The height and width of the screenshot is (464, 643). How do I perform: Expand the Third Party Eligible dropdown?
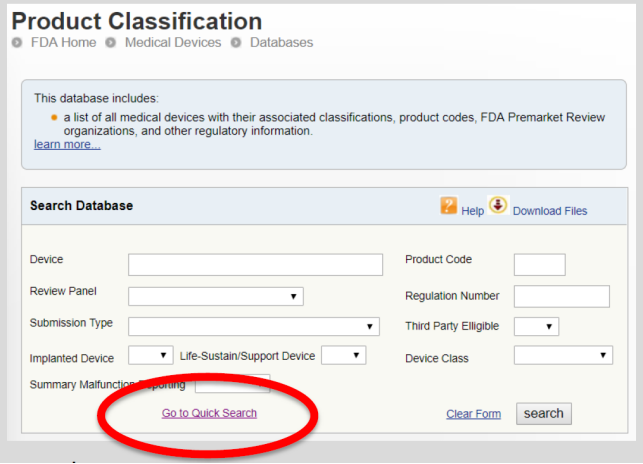click(x=536, y=326)
